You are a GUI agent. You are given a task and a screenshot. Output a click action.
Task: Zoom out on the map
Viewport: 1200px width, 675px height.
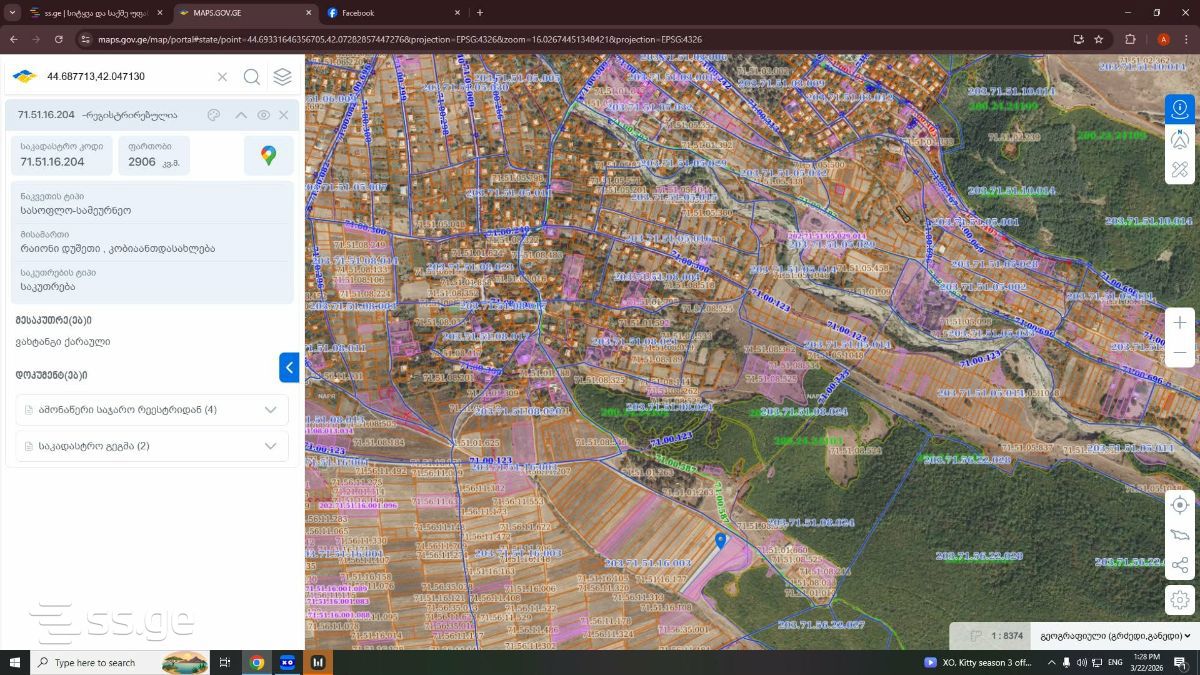pos(1180,352)
